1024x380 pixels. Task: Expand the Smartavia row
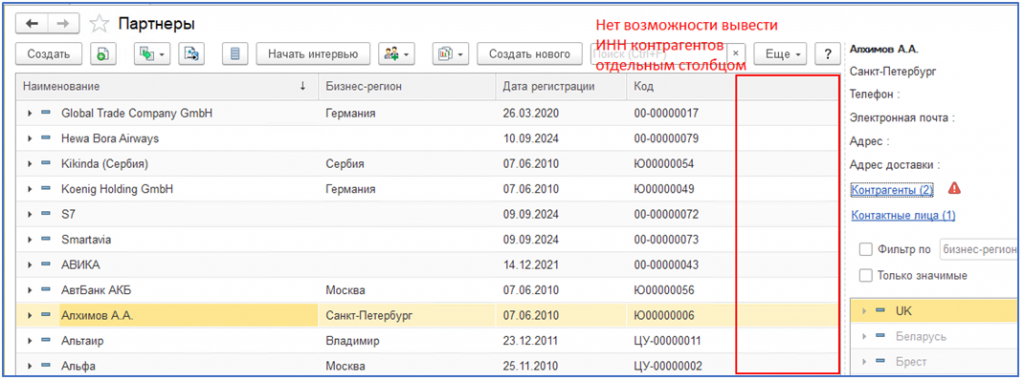[29, 240]
